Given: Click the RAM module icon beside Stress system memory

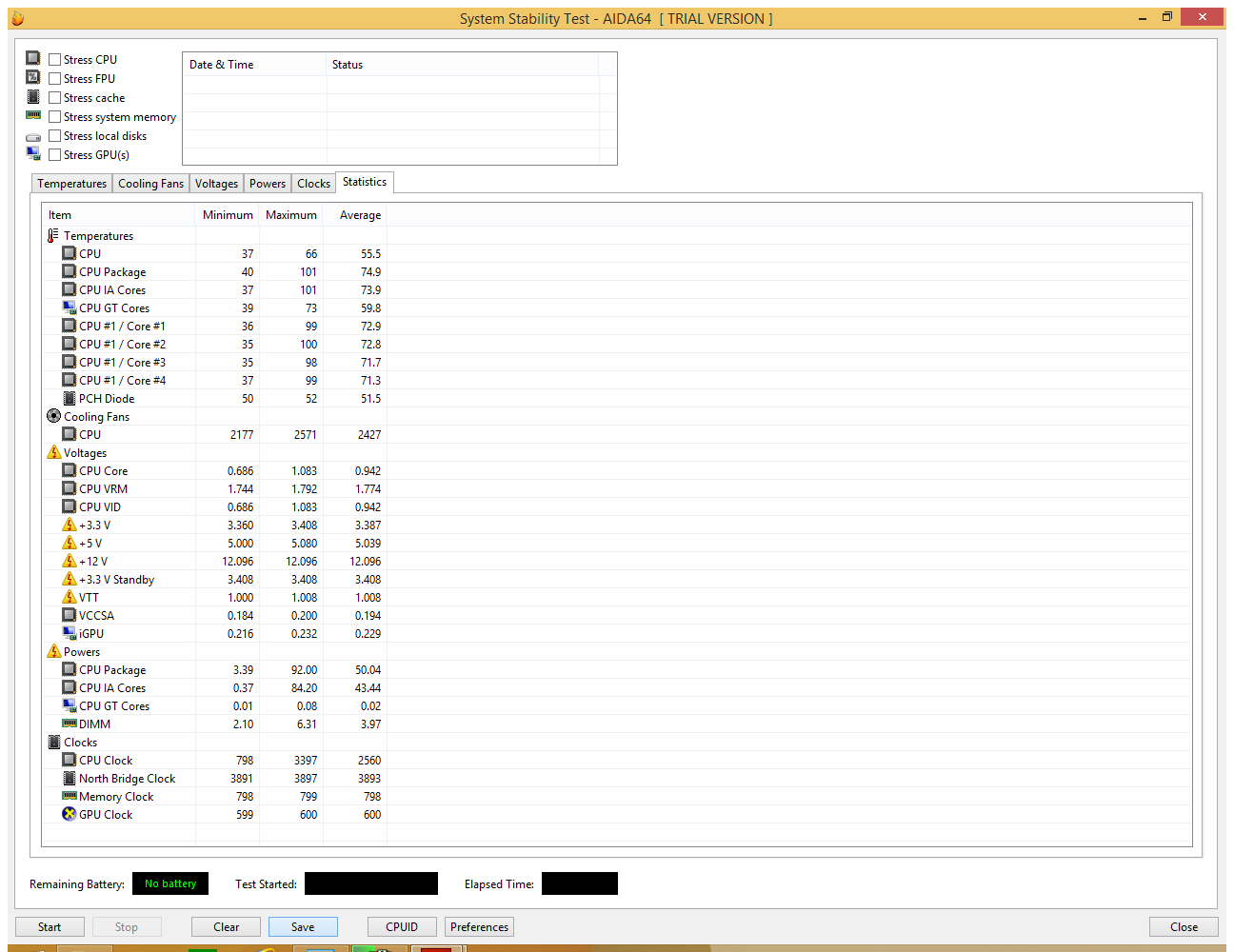Looking at the screenshot, I should (x=33, y=115).
